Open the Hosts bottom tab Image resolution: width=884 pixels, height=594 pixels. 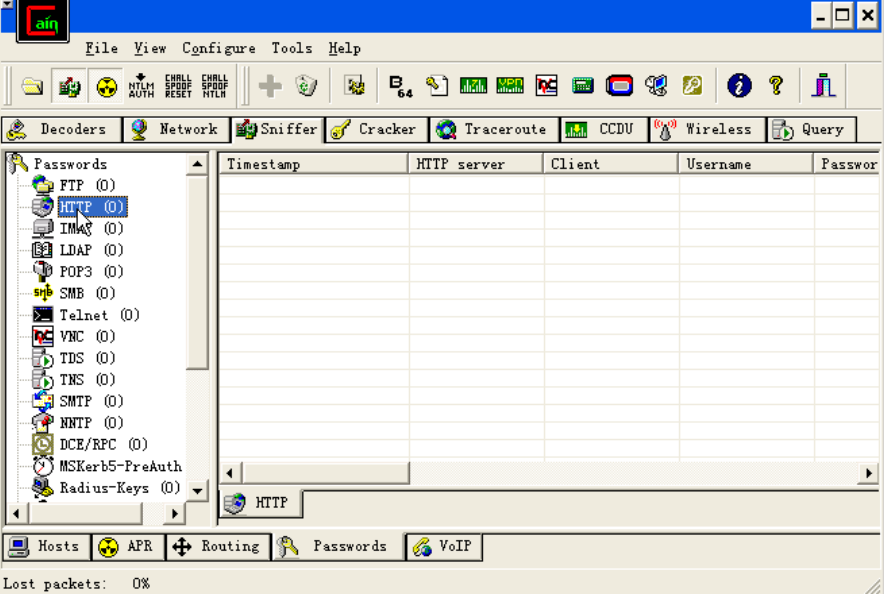[47, 547]
